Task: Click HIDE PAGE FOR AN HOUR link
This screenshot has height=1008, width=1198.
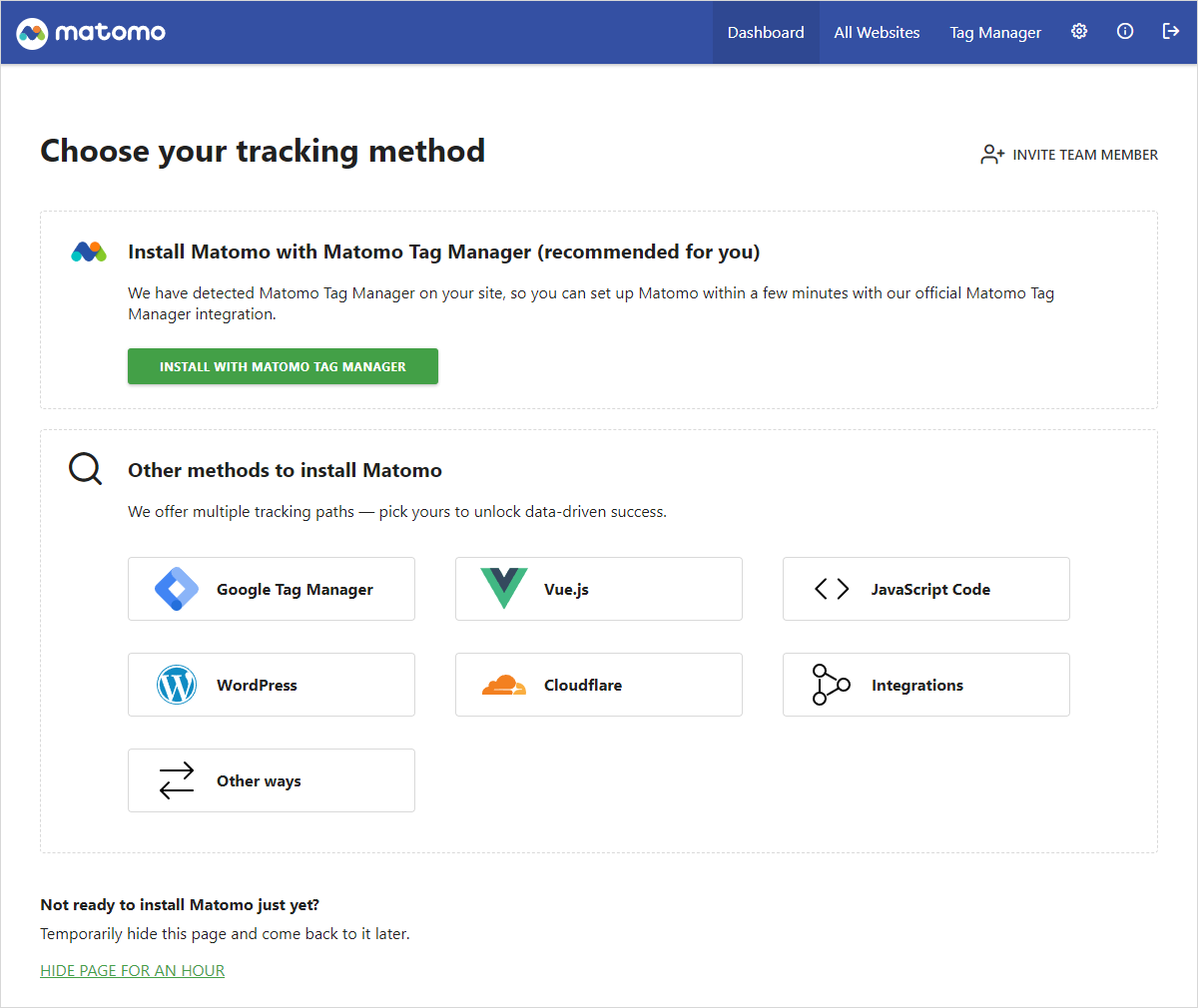Action: click(133, 970)
